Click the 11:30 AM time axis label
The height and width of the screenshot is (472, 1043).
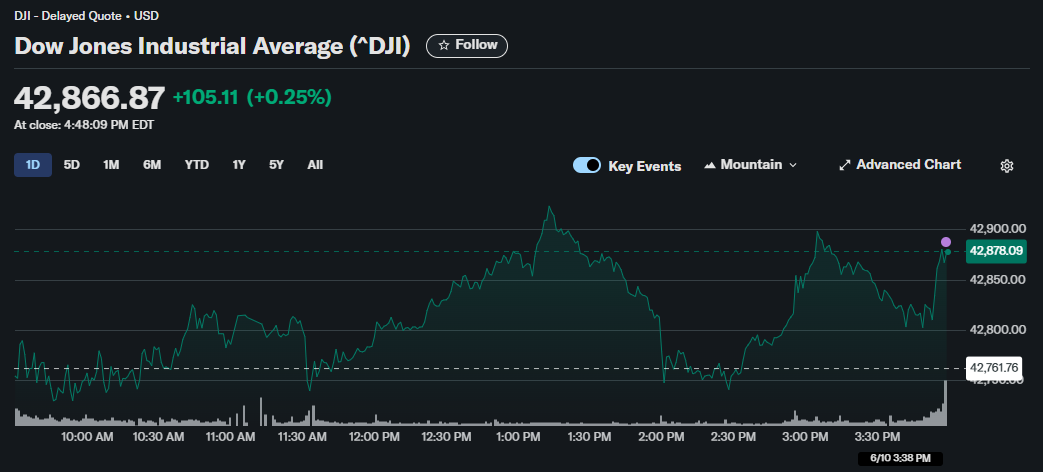pos(300,437)
